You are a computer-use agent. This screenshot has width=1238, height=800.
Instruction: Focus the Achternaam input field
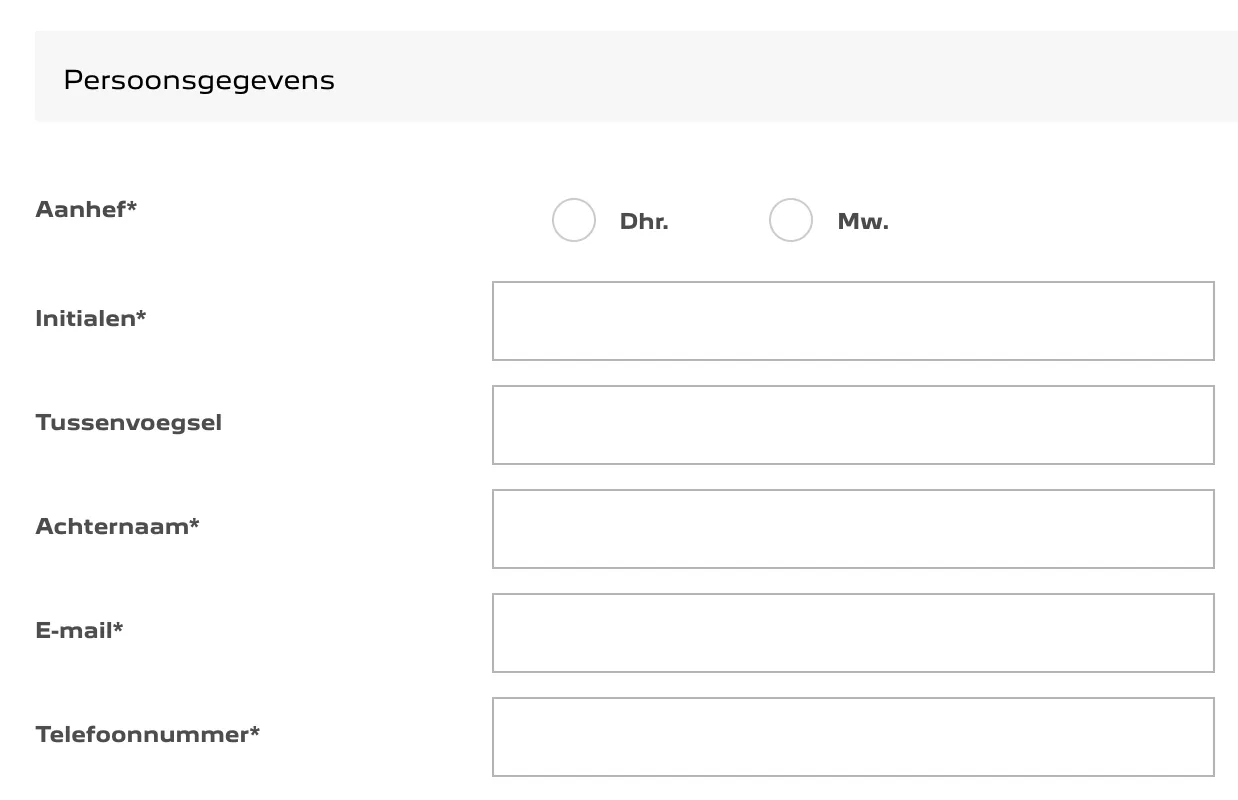(853, 529)
